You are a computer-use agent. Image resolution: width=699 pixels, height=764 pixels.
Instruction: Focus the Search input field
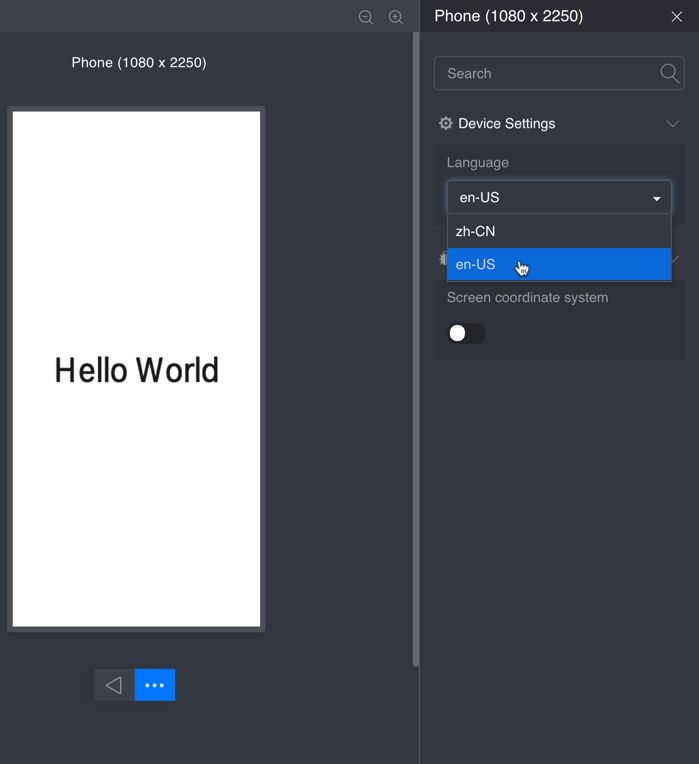[x=545, y=74]
